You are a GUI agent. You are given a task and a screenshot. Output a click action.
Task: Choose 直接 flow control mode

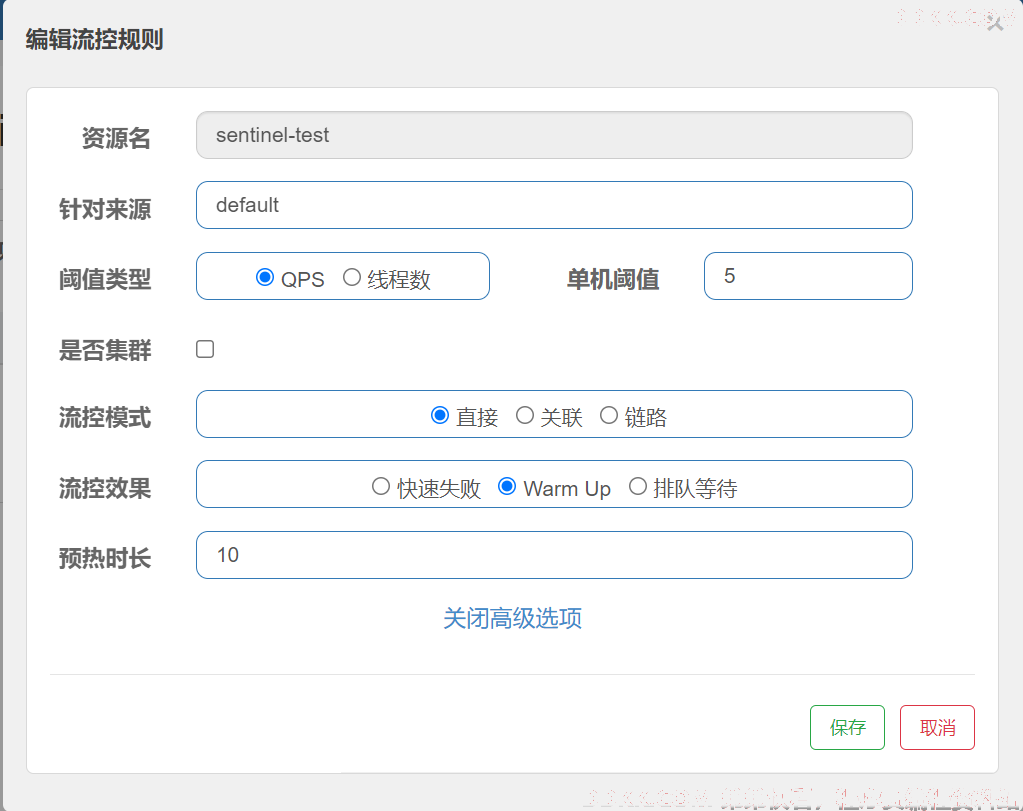(x=440, y=415)
